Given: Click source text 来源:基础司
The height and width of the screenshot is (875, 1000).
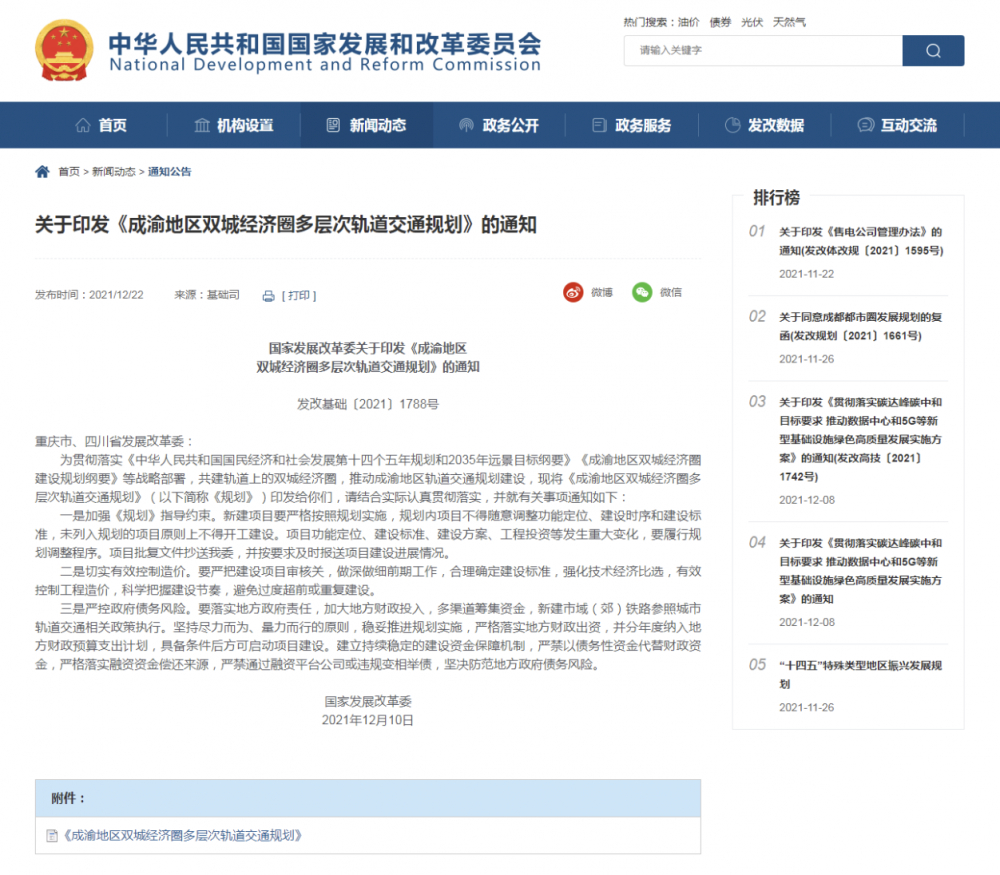Looking at the screenshot, I should coord(207,295).
